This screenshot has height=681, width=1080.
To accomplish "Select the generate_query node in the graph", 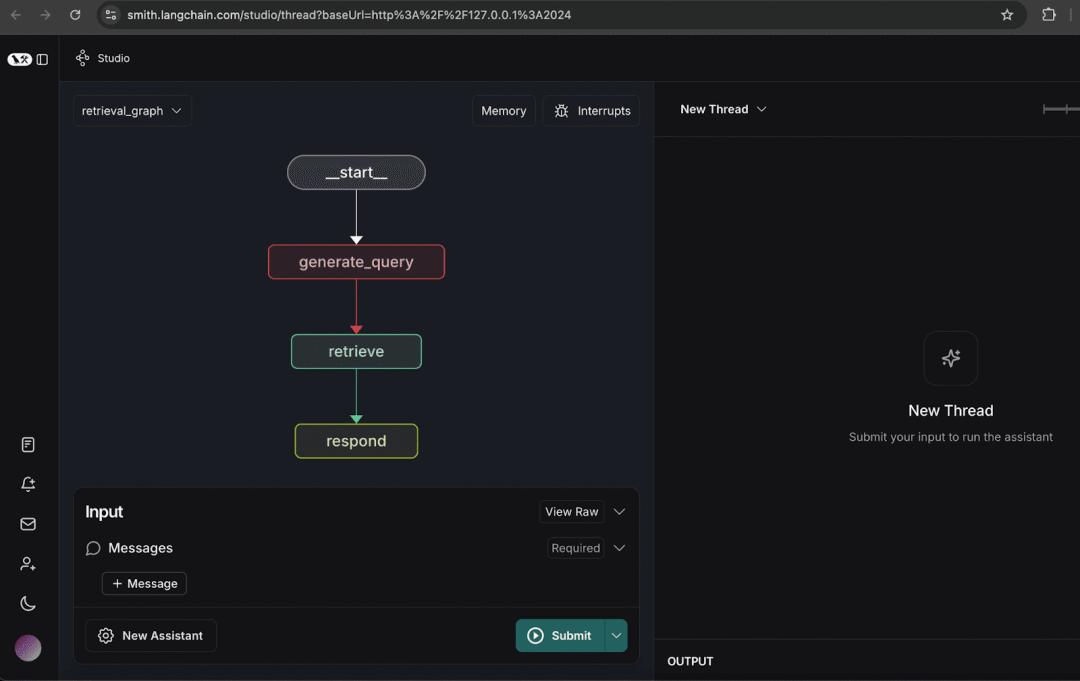I will (356, 261).
